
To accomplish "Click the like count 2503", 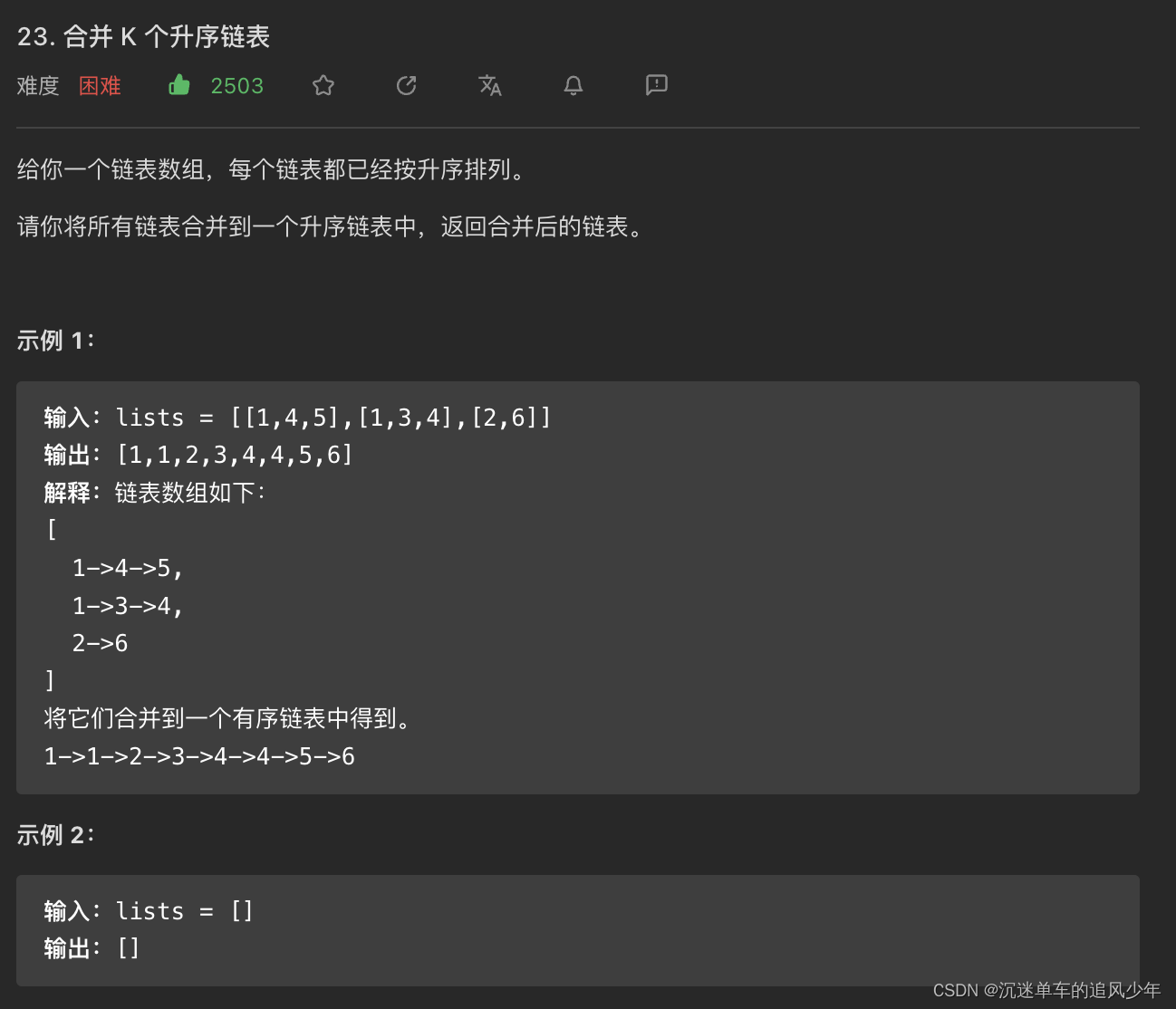I will pyautogui.click(x=237, y=86).
